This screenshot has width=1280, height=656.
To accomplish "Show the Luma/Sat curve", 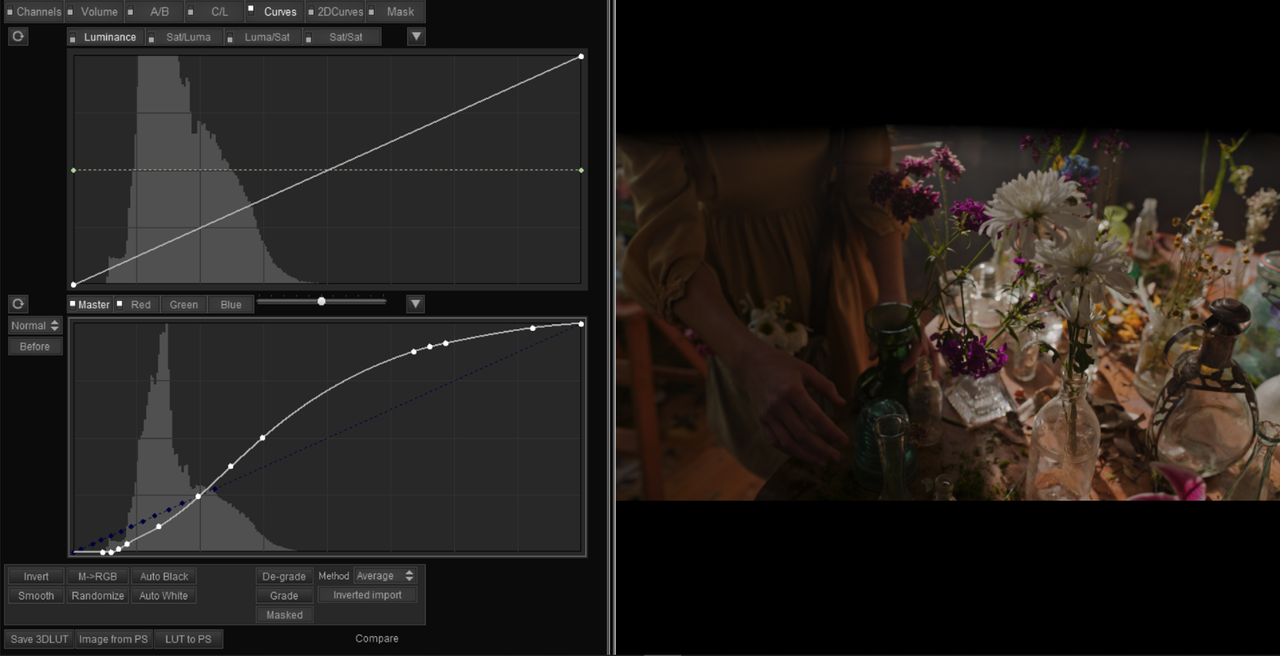I will pyautogui.click(x=262, y=37).
